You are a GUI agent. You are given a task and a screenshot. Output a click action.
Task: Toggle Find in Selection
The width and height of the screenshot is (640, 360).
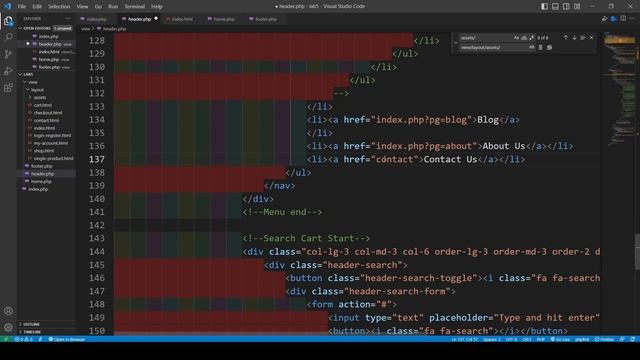coord(583,38)
